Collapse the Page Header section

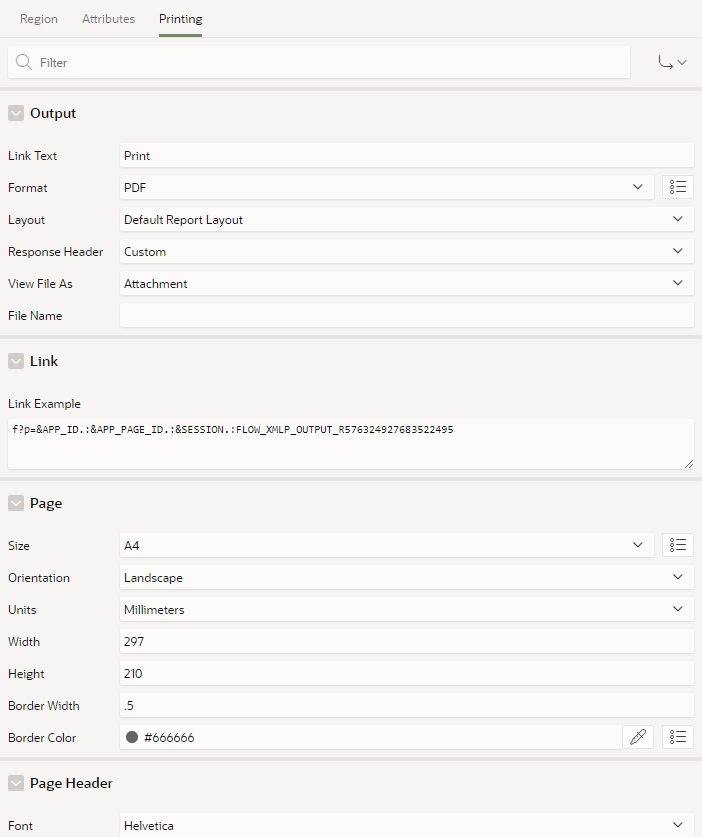pyautogui.click(x=16, y=783)
